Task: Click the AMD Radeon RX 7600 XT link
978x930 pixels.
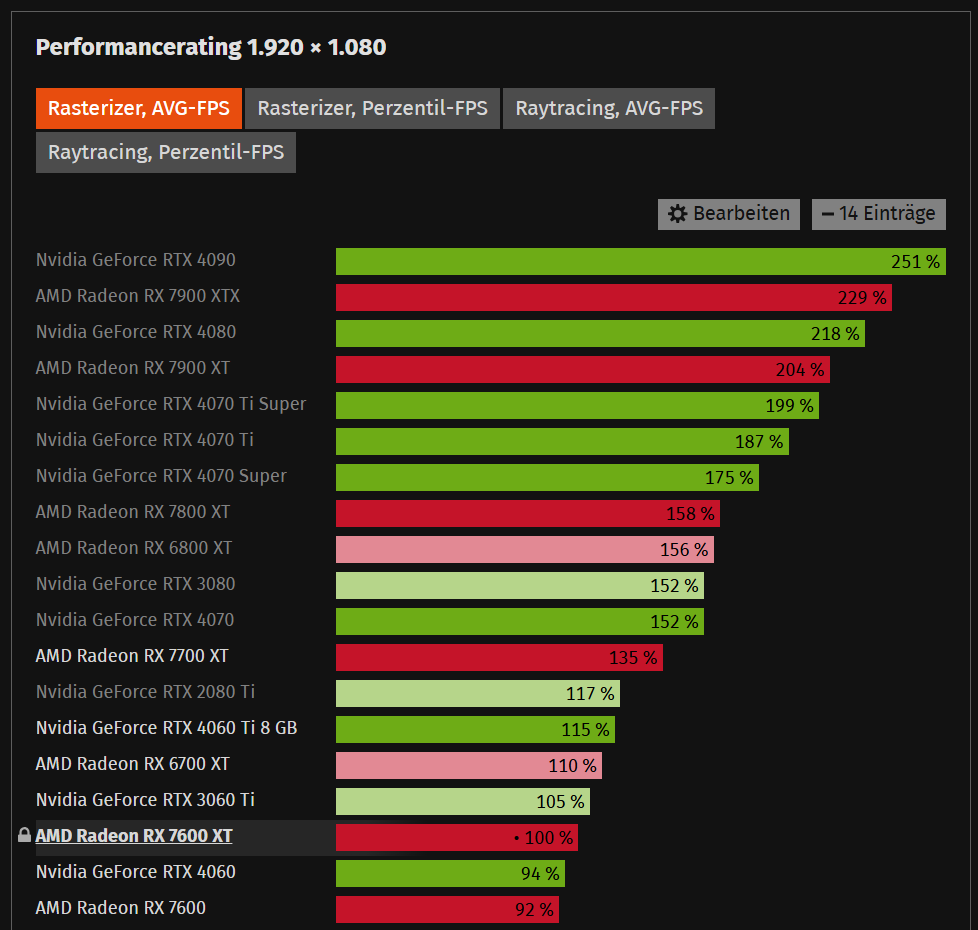Action: [133, 836]
